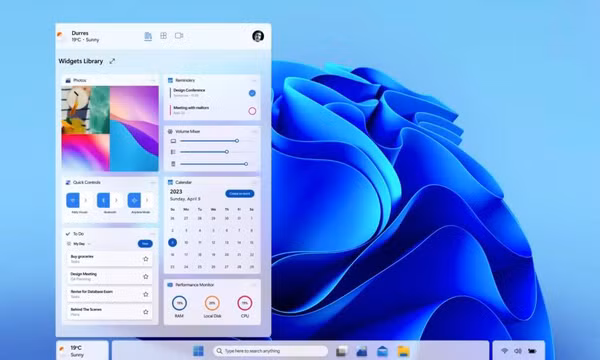
Task: Open Task View on the taskbar
Action: (342, 351)
